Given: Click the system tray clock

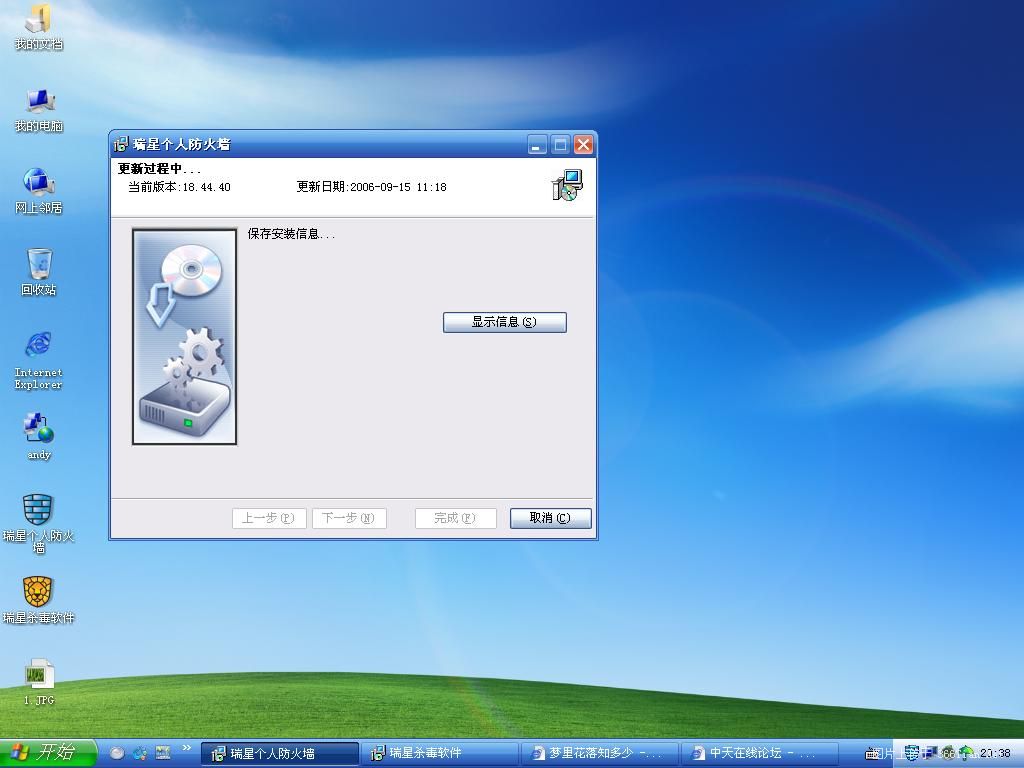Looking at the screenshot, I should pyautogui.click(x=995, y=753).
